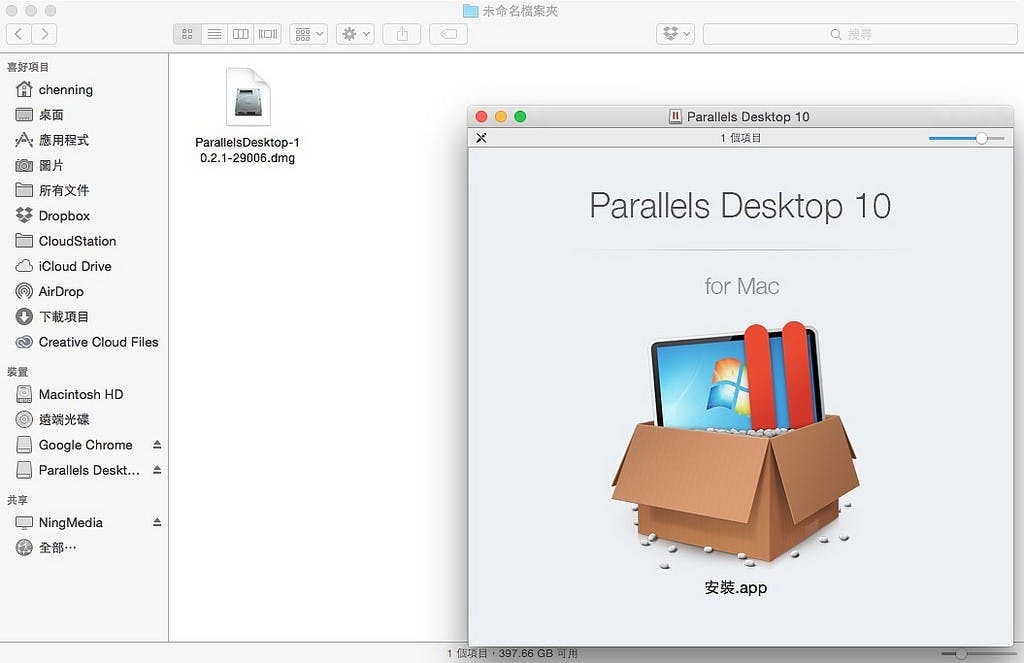
Task: Click the house icon beside chenning
Action: coord(24,89)
